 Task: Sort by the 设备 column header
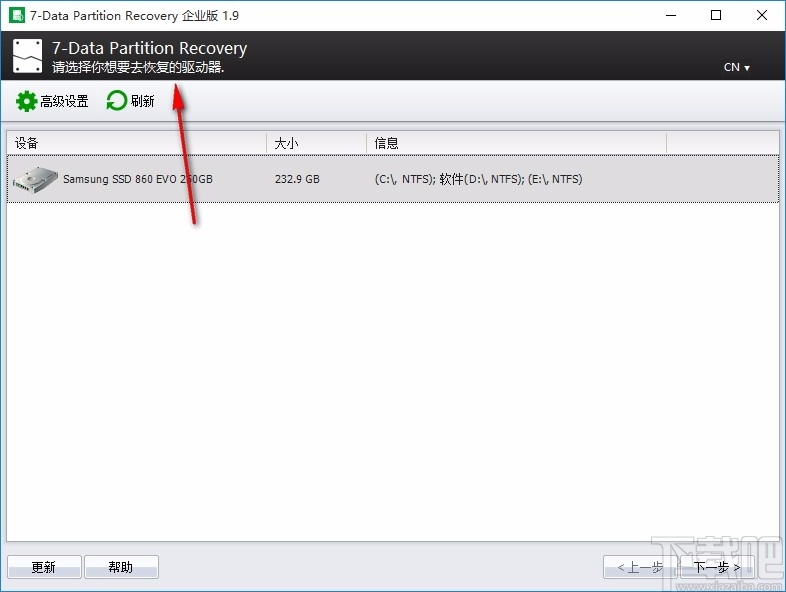pyautogui.click(x=136, y=143)
